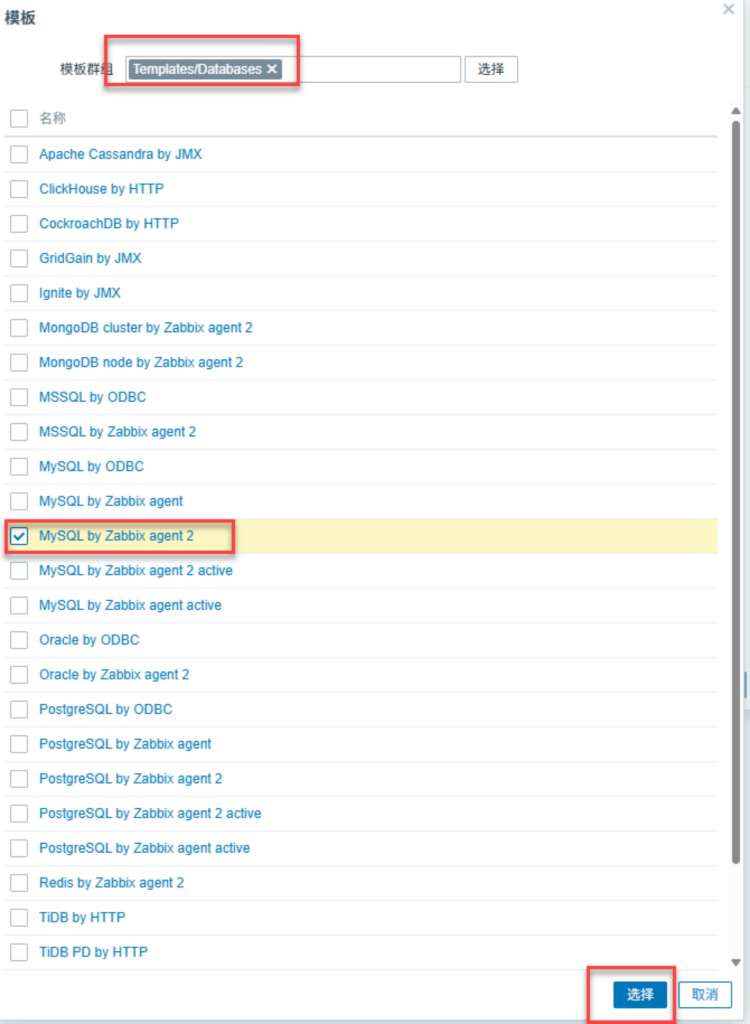Open MySQL by Zabbix agent active link
This screenshot has height=1024, width=750.
click(x=130, y=605)
